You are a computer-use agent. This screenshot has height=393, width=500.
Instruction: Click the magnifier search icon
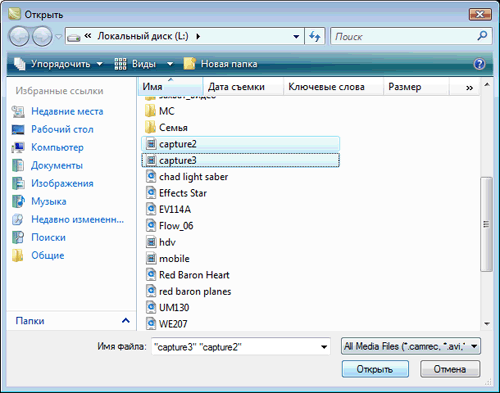[x=482, y=36]
